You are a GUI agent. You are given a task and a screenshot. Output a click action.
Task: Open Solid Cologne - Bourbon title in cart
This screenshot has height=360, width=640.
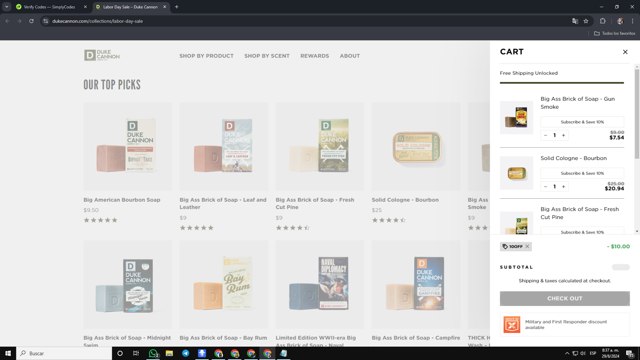(x=573, y=158)
